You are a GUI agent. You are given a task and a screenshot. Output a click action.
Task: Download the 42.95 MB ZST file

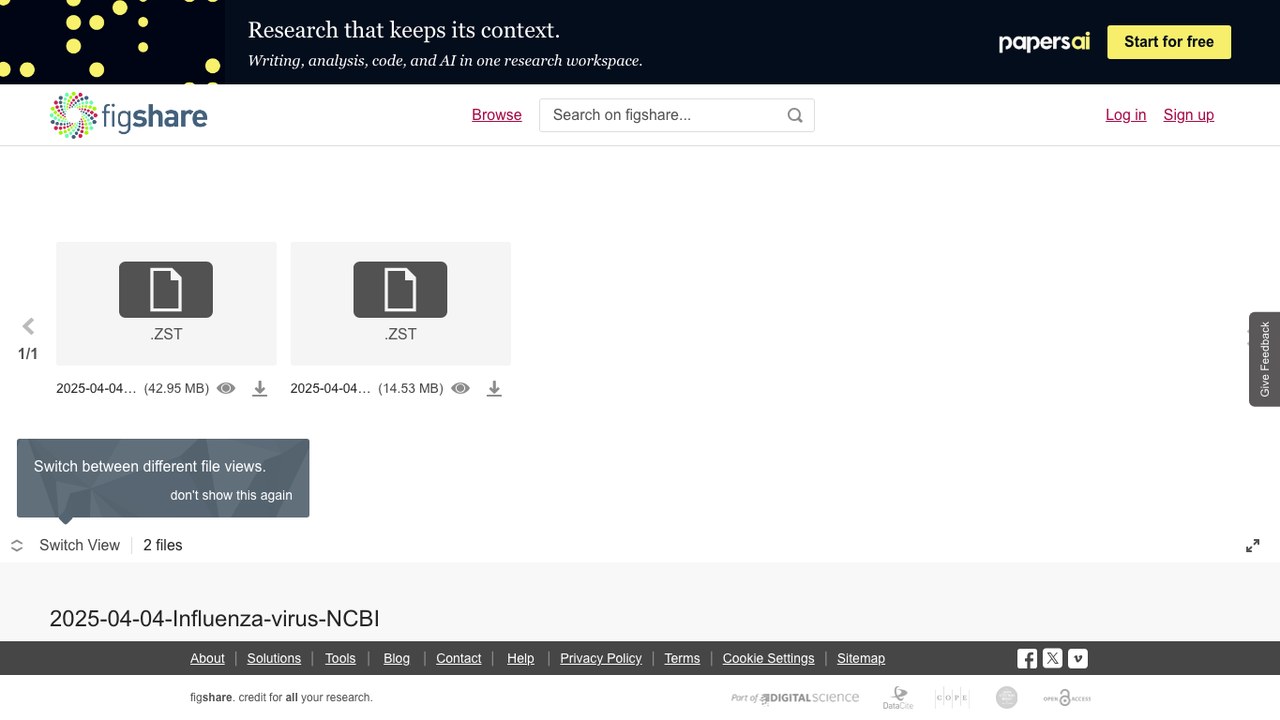point(259,389)
